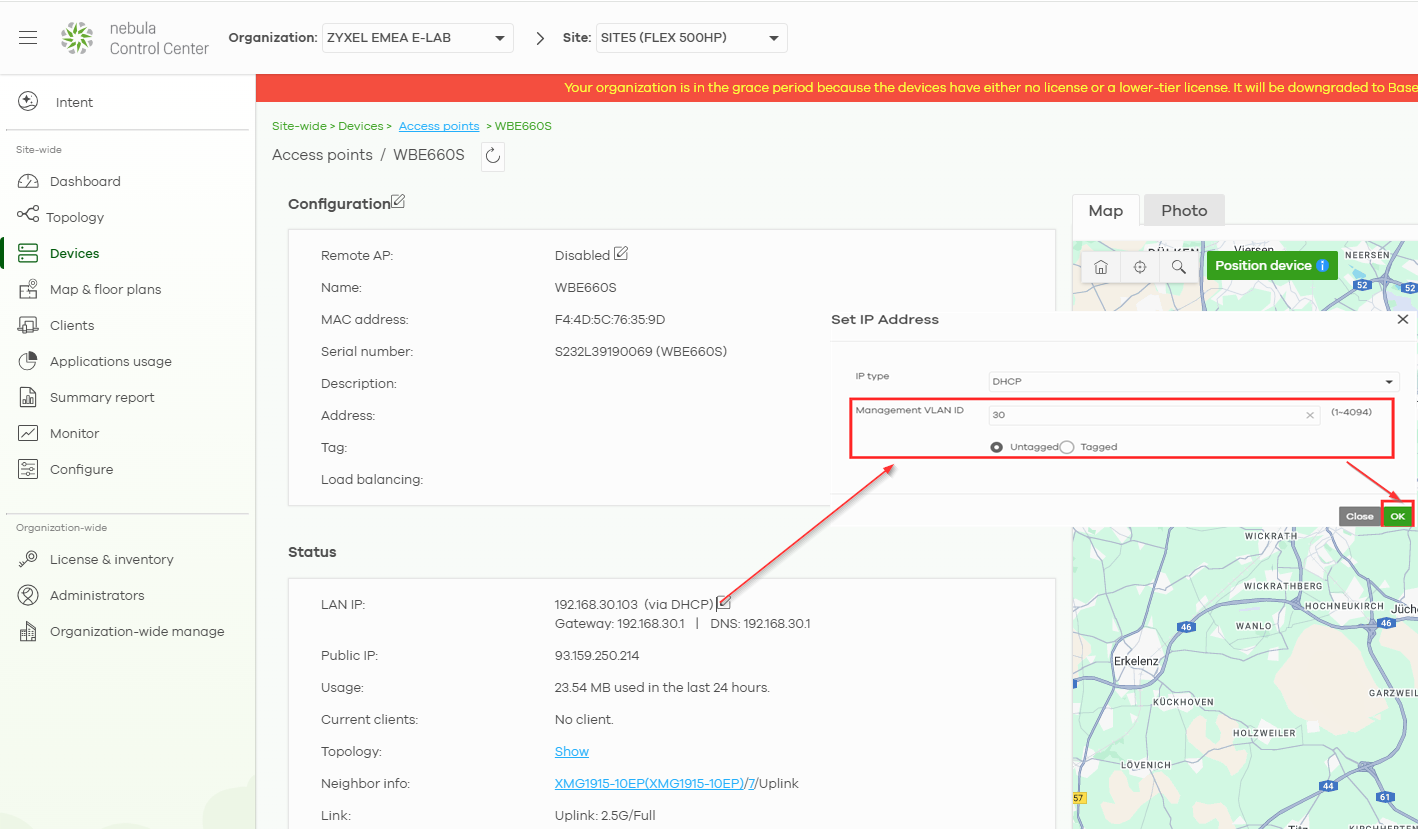Open the IP type DHCP dropdown
1418x829 pixels.
(1194, 382)
